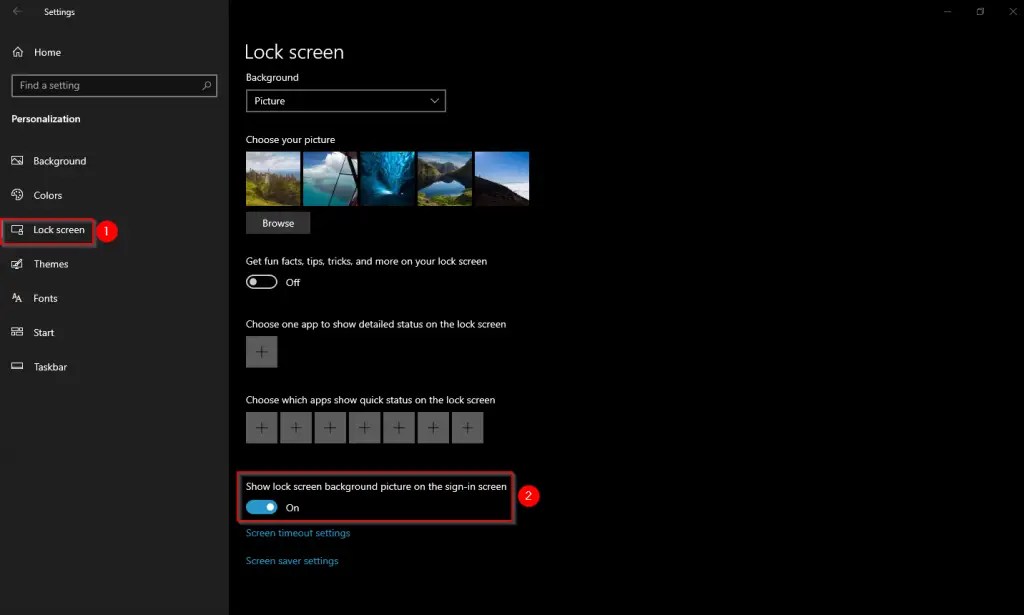1024x615 pixels.
Task: Disable lock screen picture on sign-in screen
Action: point(260,507)
